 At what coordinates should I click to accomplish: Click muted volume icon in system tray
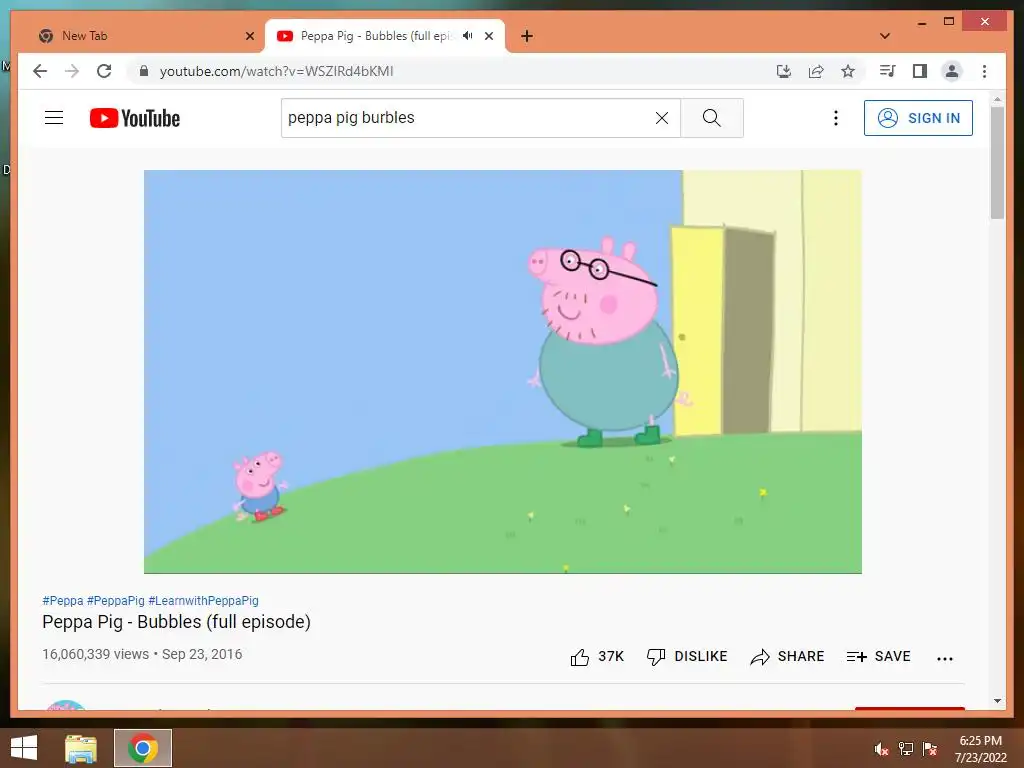tap(881, 749)
